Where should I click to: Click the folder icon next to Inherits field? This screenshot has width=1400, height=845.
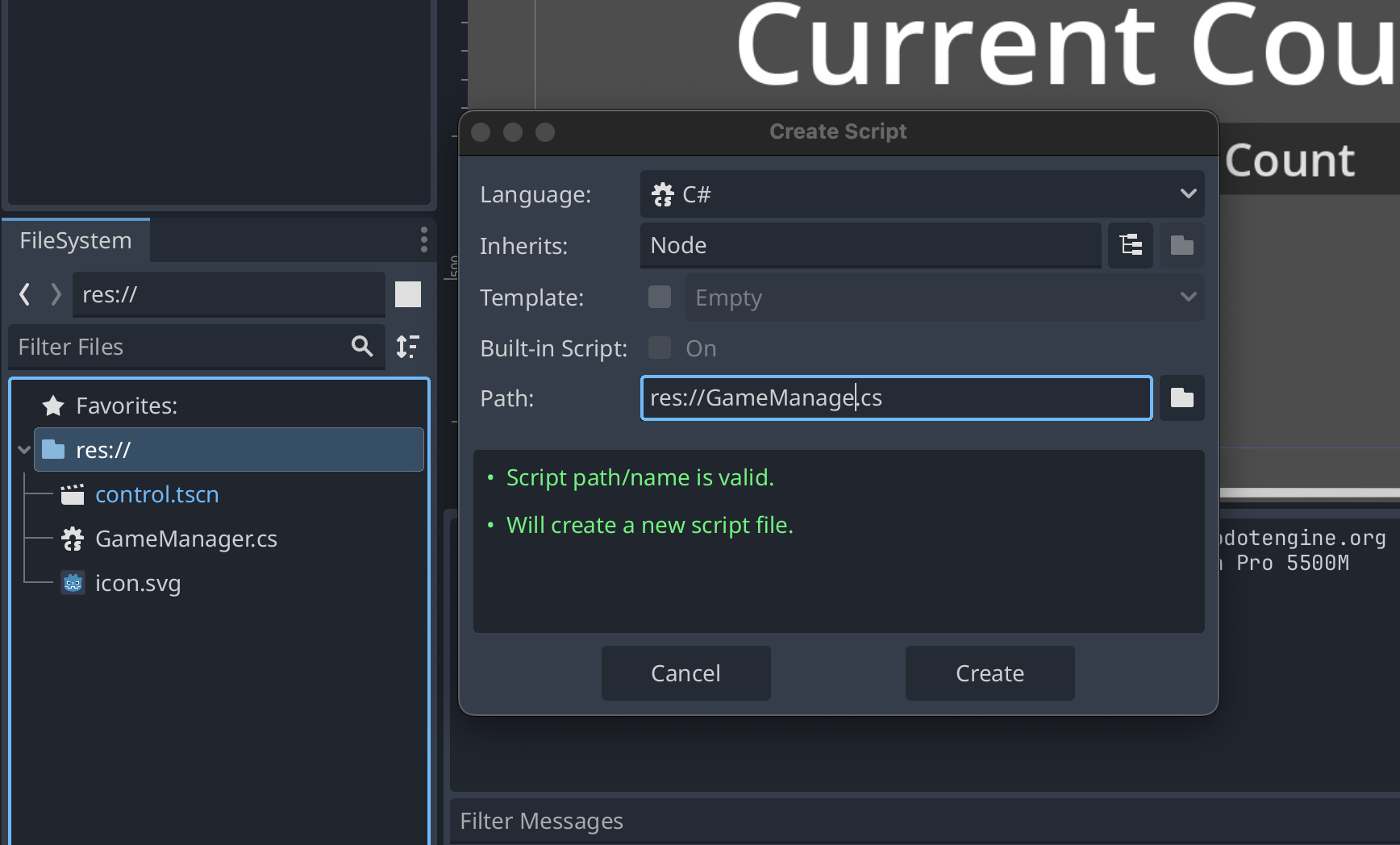click(1181, 245)
